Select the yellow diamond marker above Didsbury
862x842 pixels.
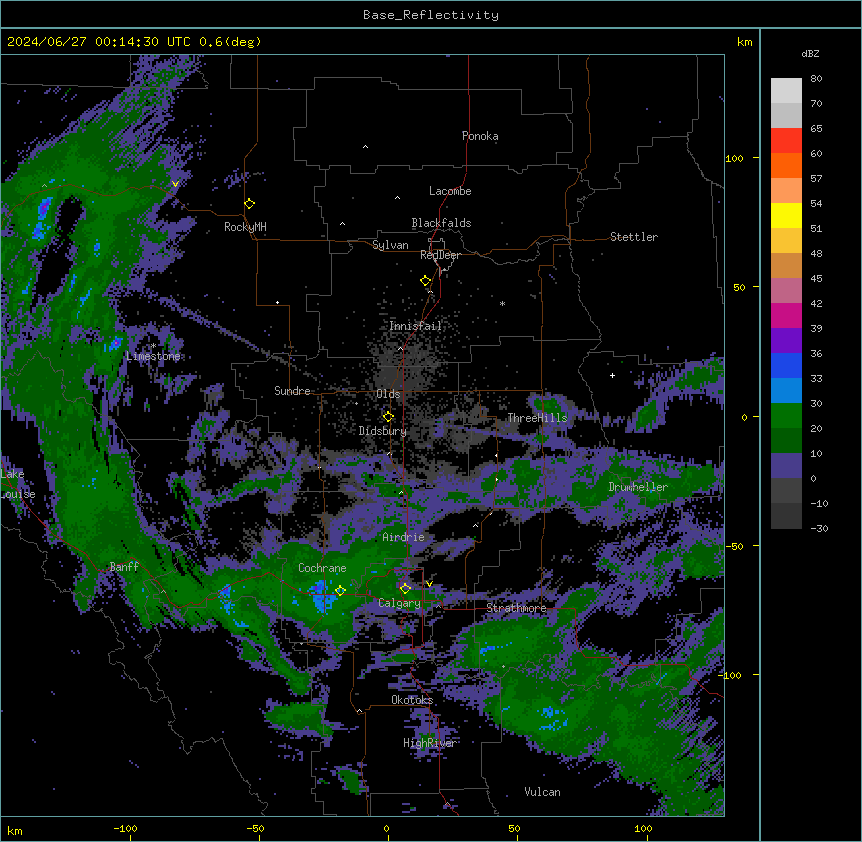click(388, 417)
